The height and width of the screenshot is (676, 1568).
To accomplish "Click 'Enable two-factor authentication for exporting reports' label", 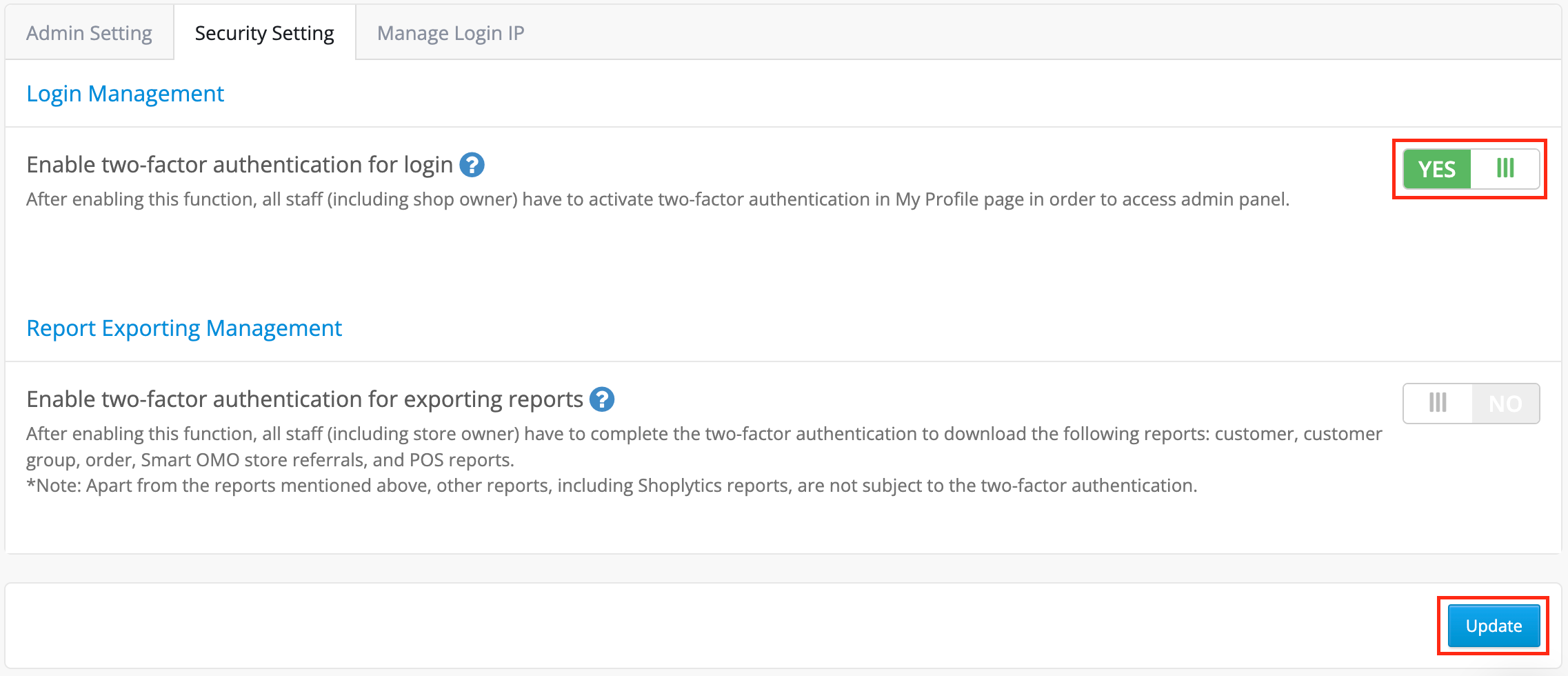I will [305, 399].
